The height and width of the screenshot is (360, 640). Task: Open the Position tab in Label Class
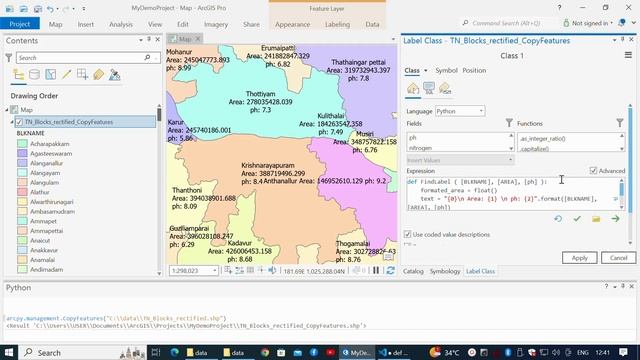point(474,71)
